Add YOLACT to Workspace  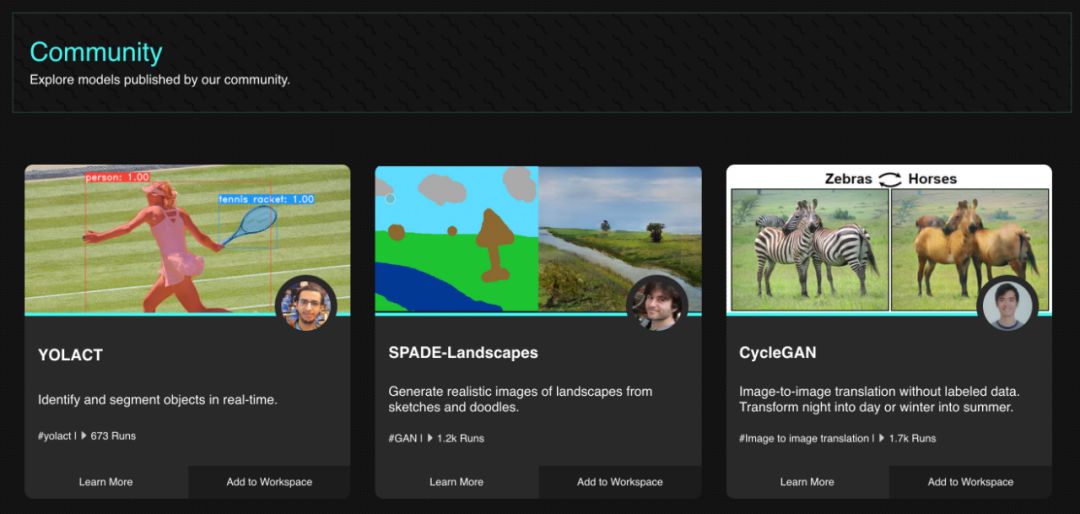point(269,482)
